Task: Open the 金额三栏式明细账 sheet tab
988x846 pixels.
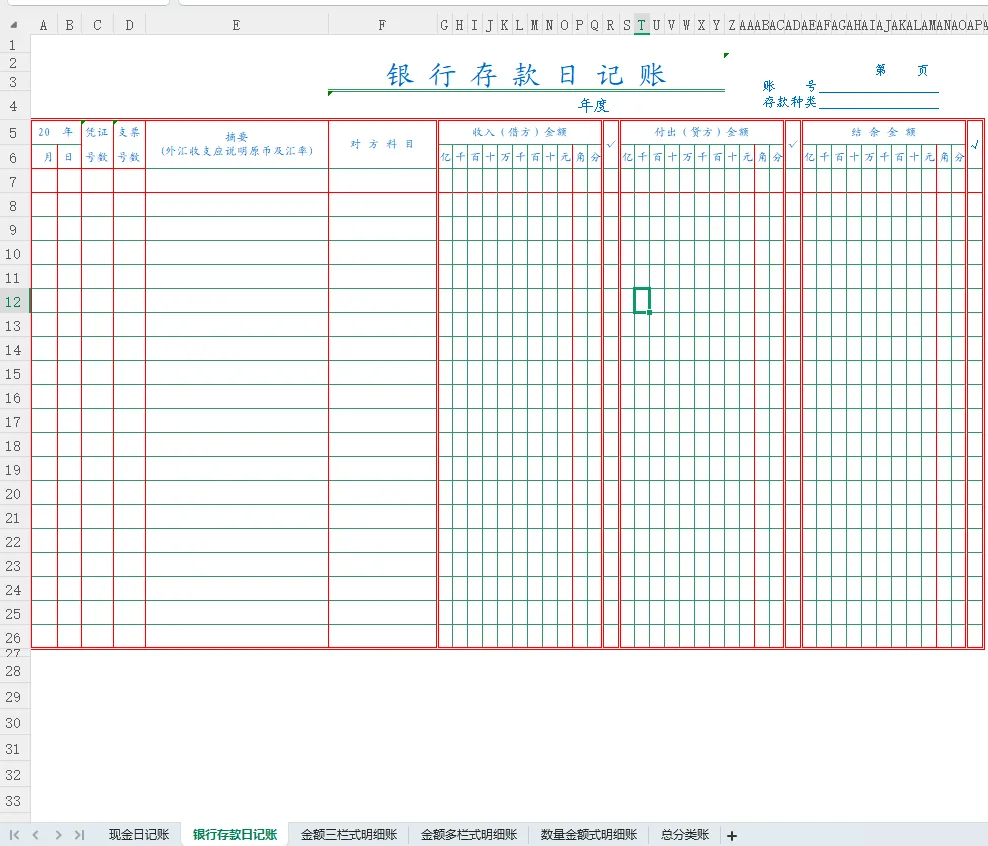Action: tap(348, 835)
